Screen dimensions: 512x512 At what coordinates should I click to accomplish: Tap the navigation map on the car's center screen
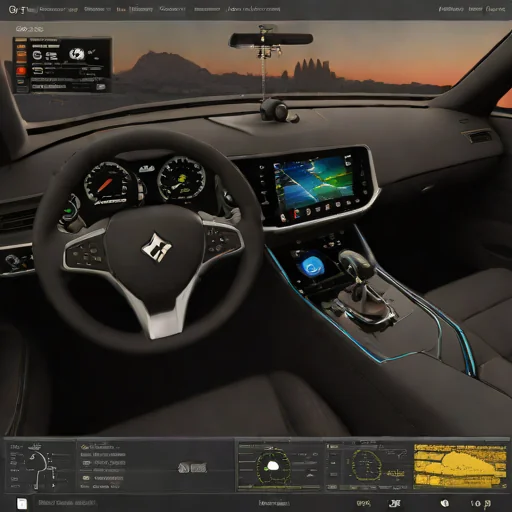[313, 182]
